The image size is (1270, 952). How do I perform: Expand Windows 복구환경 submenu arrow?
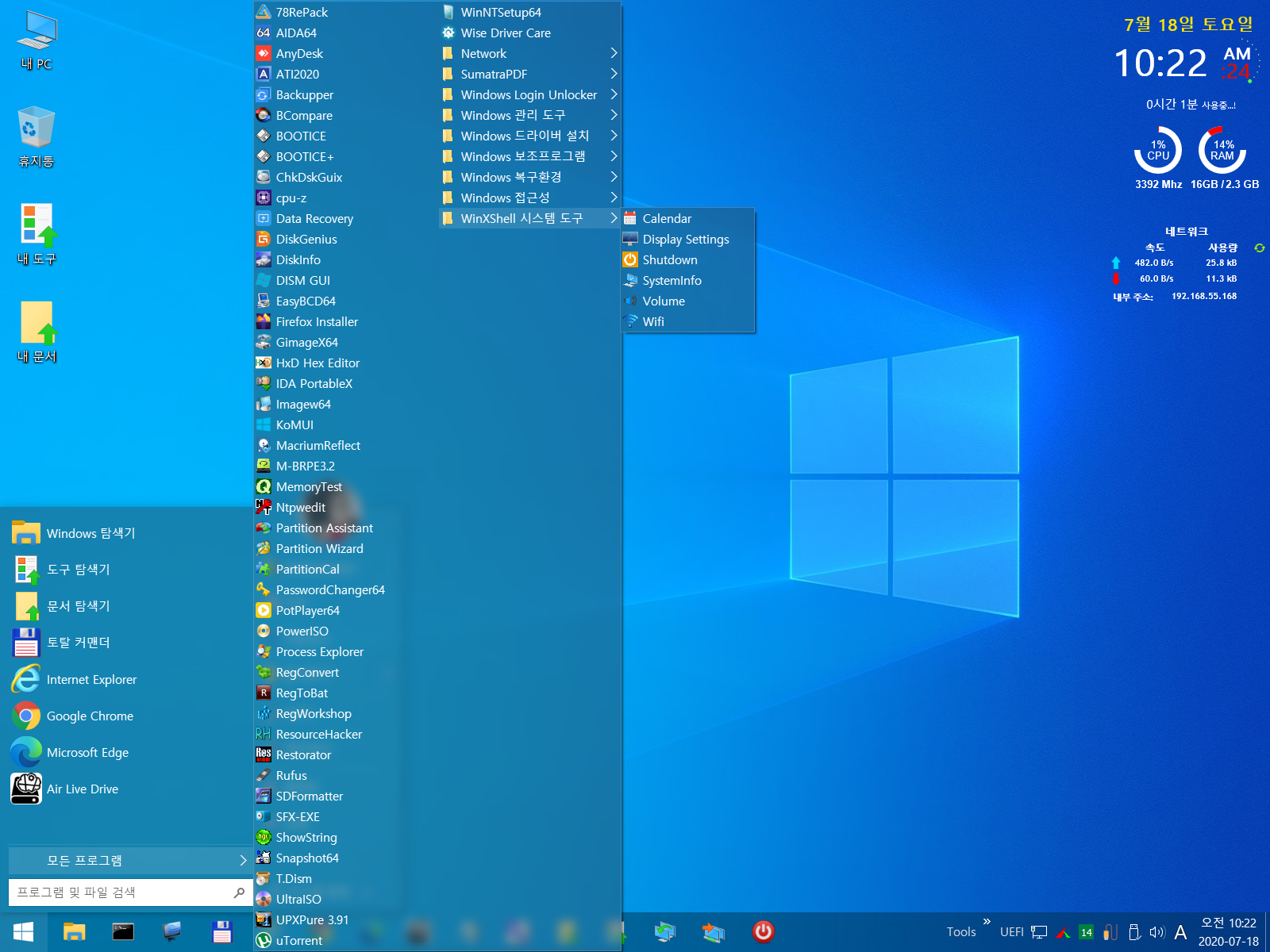[x=614, y=177]
